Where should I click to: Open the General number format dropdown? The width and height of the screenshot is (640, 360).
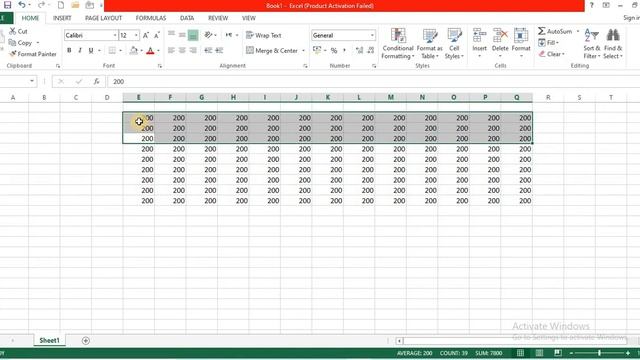tap(372, 36)
